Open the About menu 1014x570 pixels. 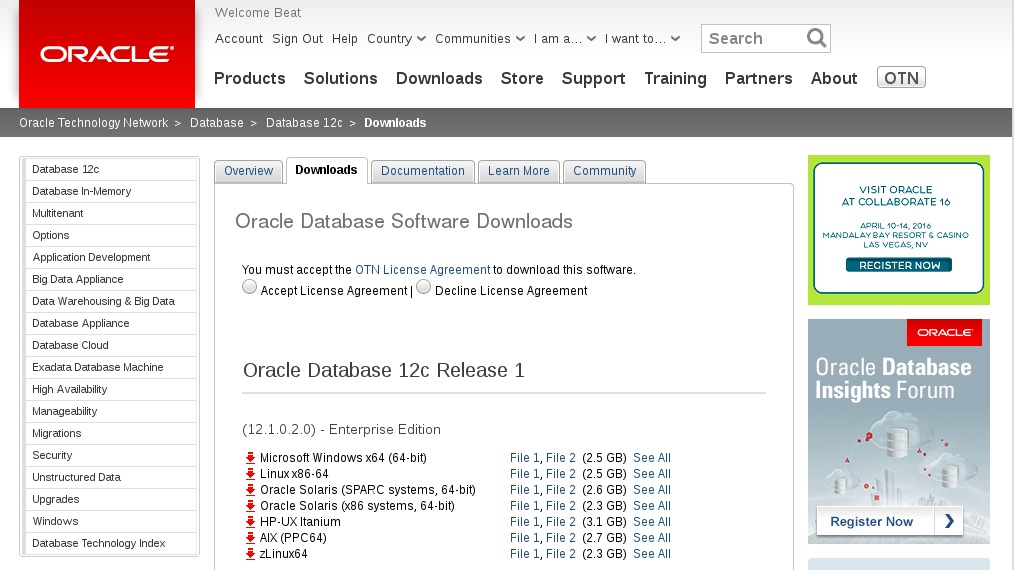tap(834, 78)
